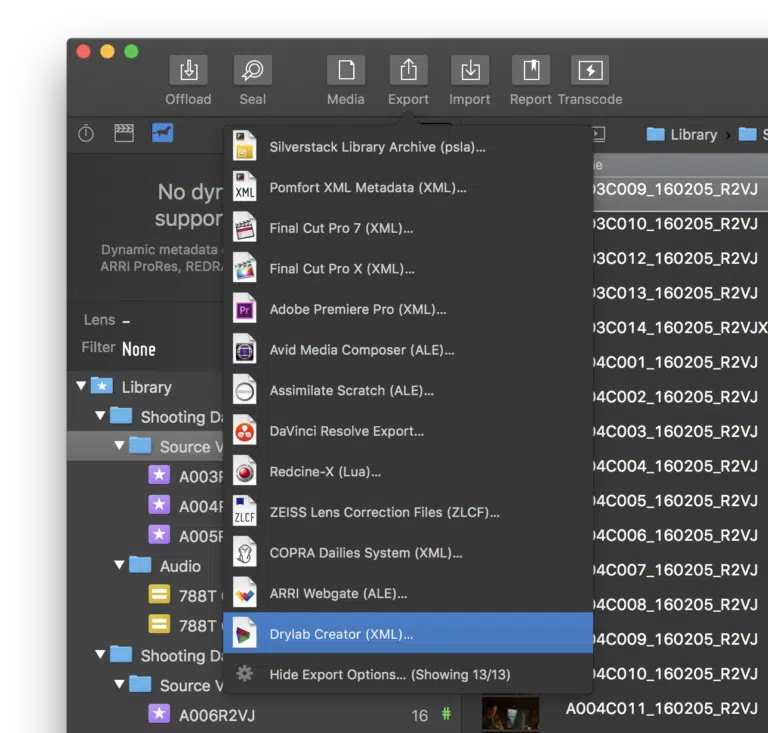This screenshot has width=768, height=733.
Task: Select clip 4C007_160205_R2VJ row
Action: (x=680, y=569)
